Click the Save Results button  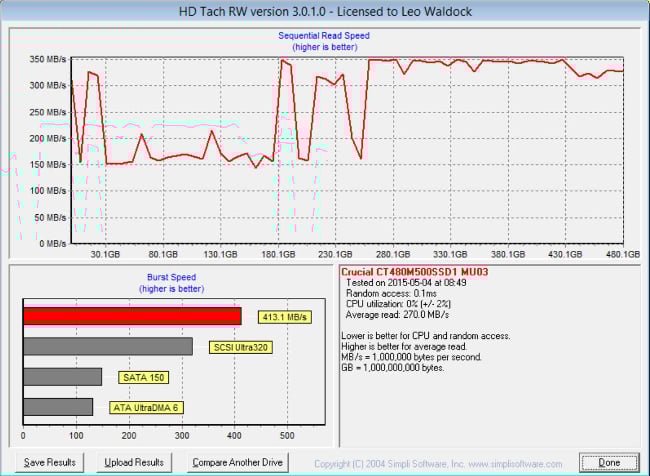coord(50,462)
